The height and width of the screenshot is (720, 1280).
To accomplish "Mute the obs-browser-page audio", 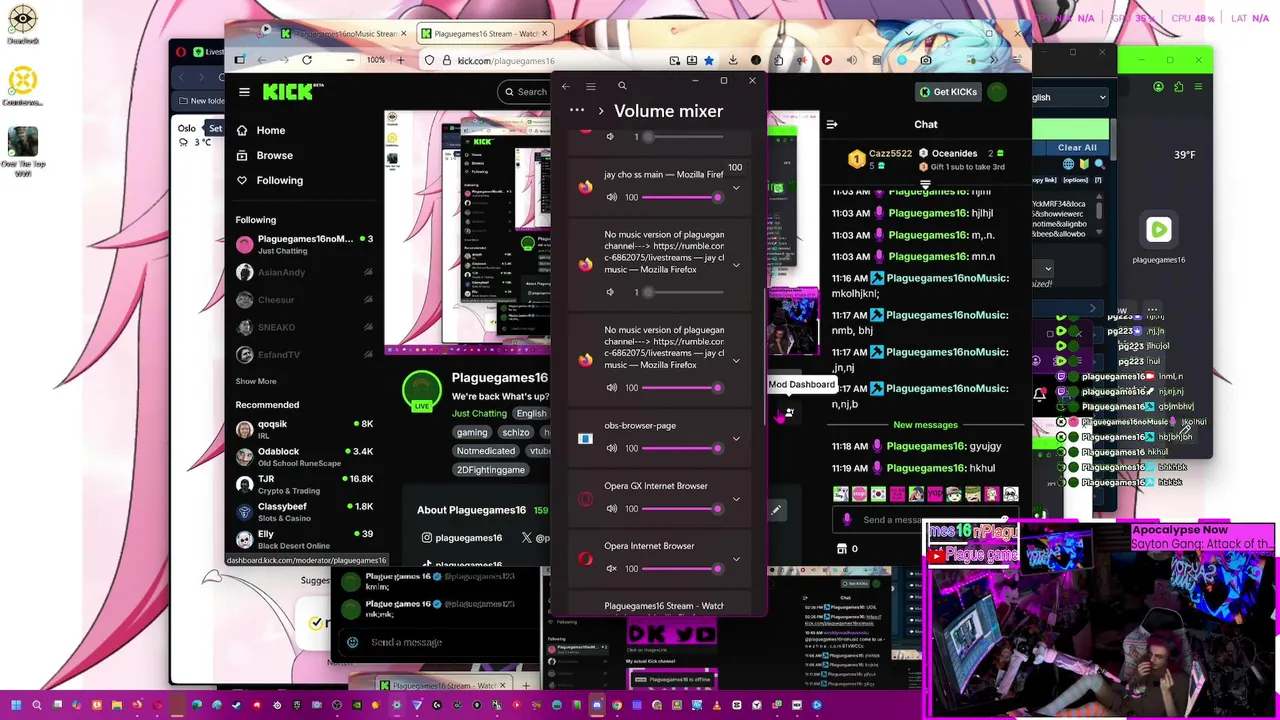I will [611, 448].
